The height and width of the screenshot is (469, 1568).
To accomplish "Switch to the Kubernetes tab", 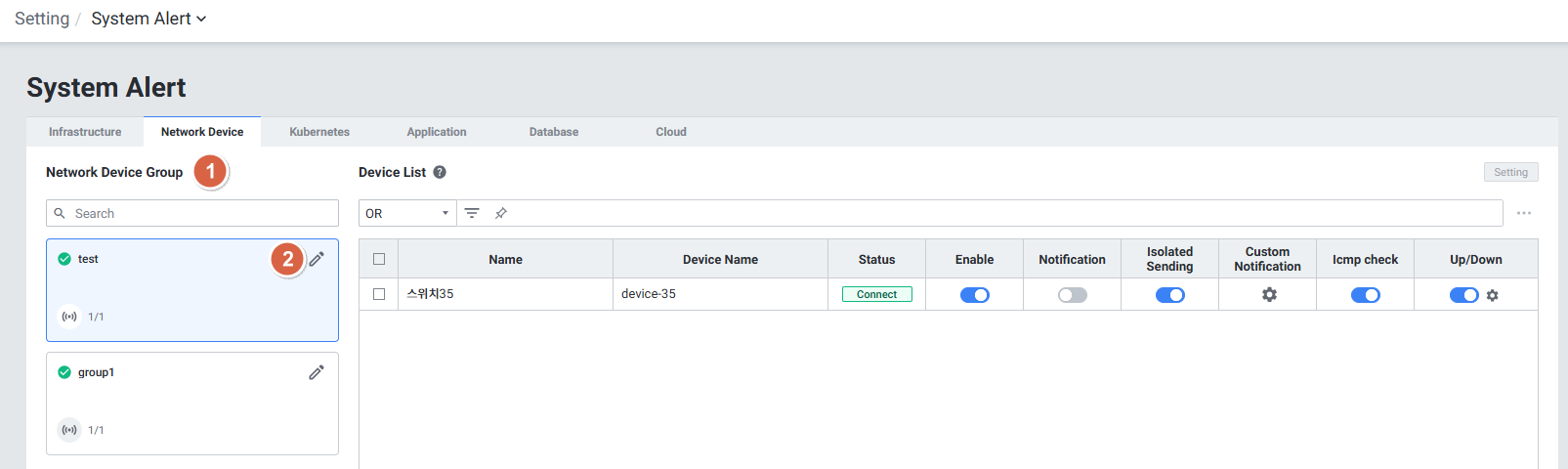I will point(319,132).
